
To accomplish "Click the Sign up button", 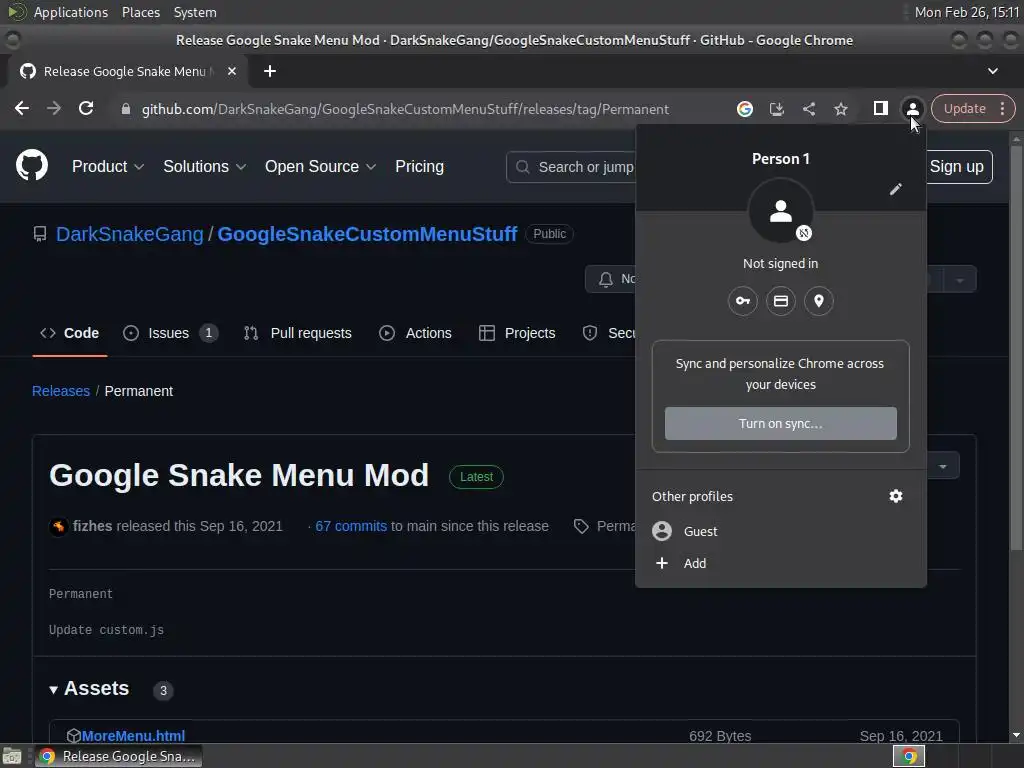I will (x=956, y=167).
